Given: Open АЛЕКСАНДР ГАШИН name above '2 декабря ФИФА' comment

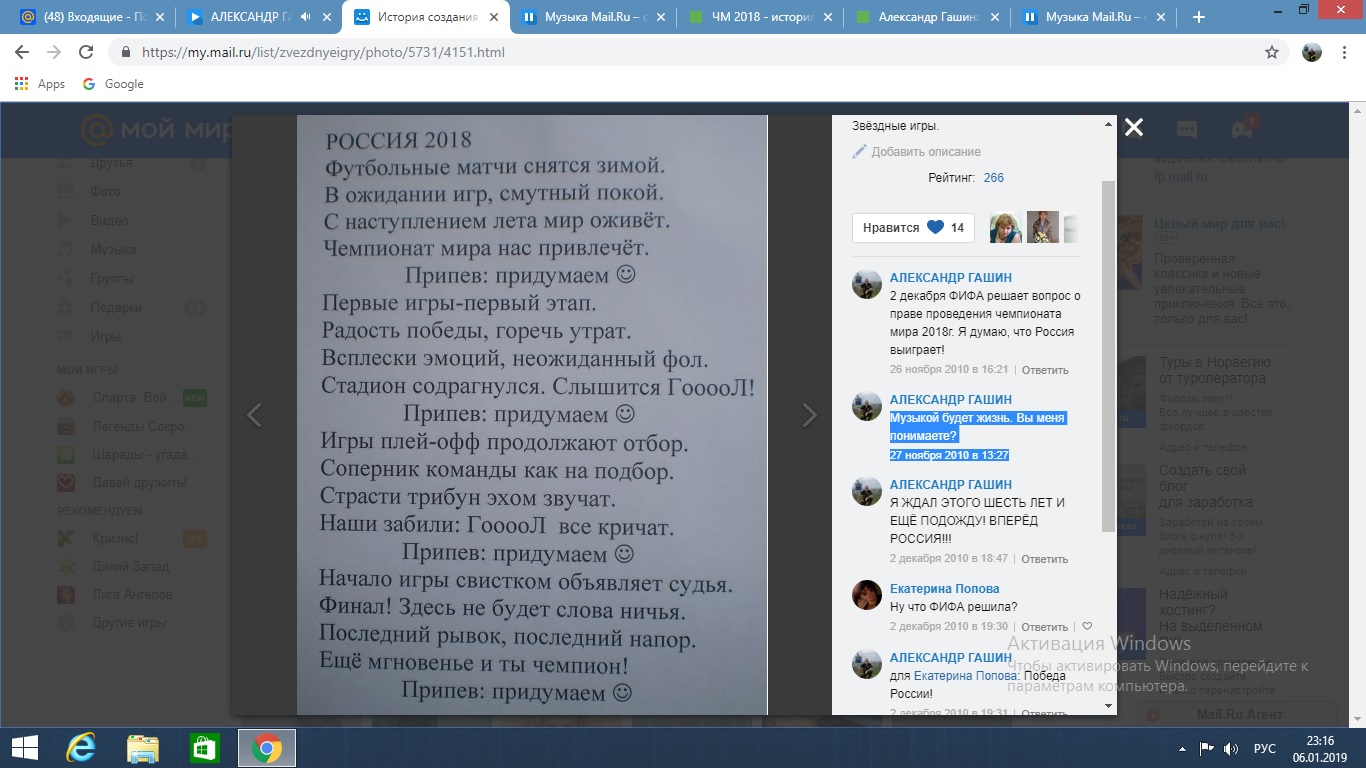Looking at the screenshot, I should 950,278.
